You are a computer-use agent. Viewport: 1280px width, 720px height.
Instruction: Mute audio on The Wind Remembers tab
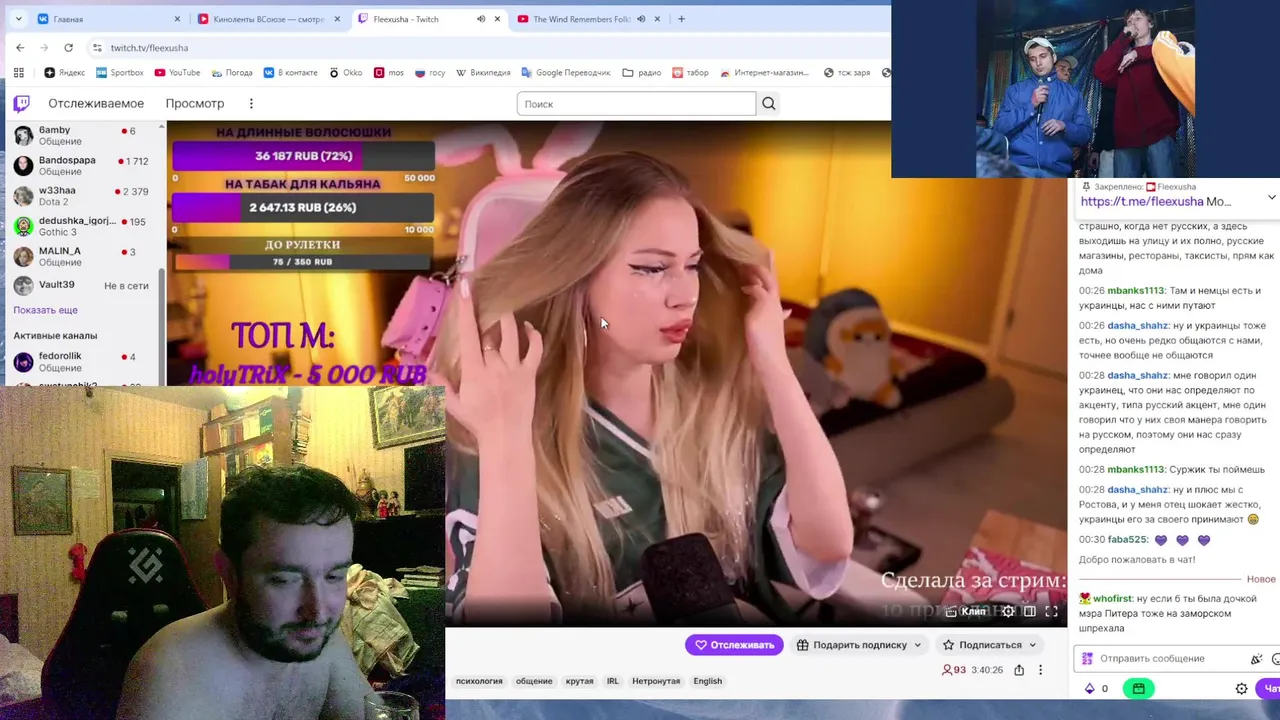click(641, 19)
